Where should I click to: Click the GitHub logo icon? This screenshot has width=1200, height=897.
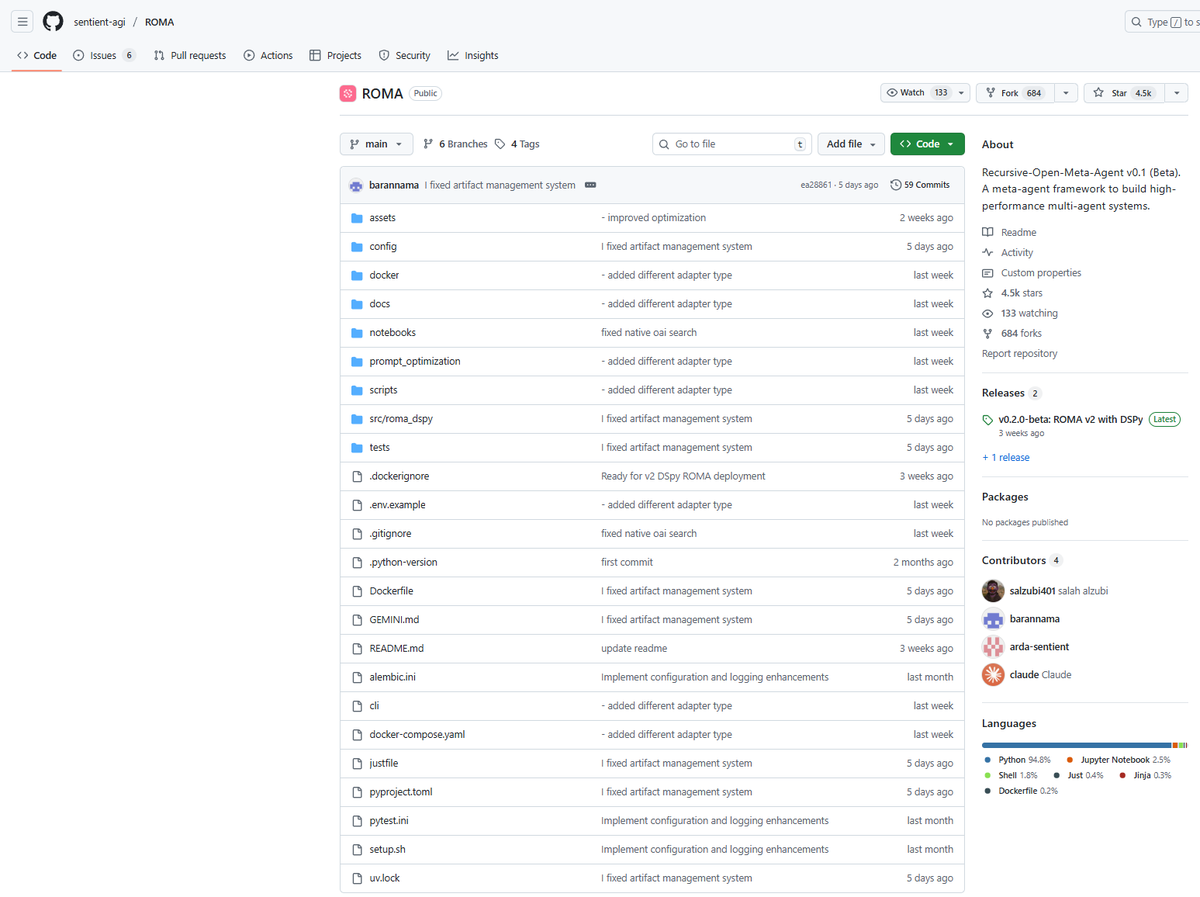tap(53, 21)
